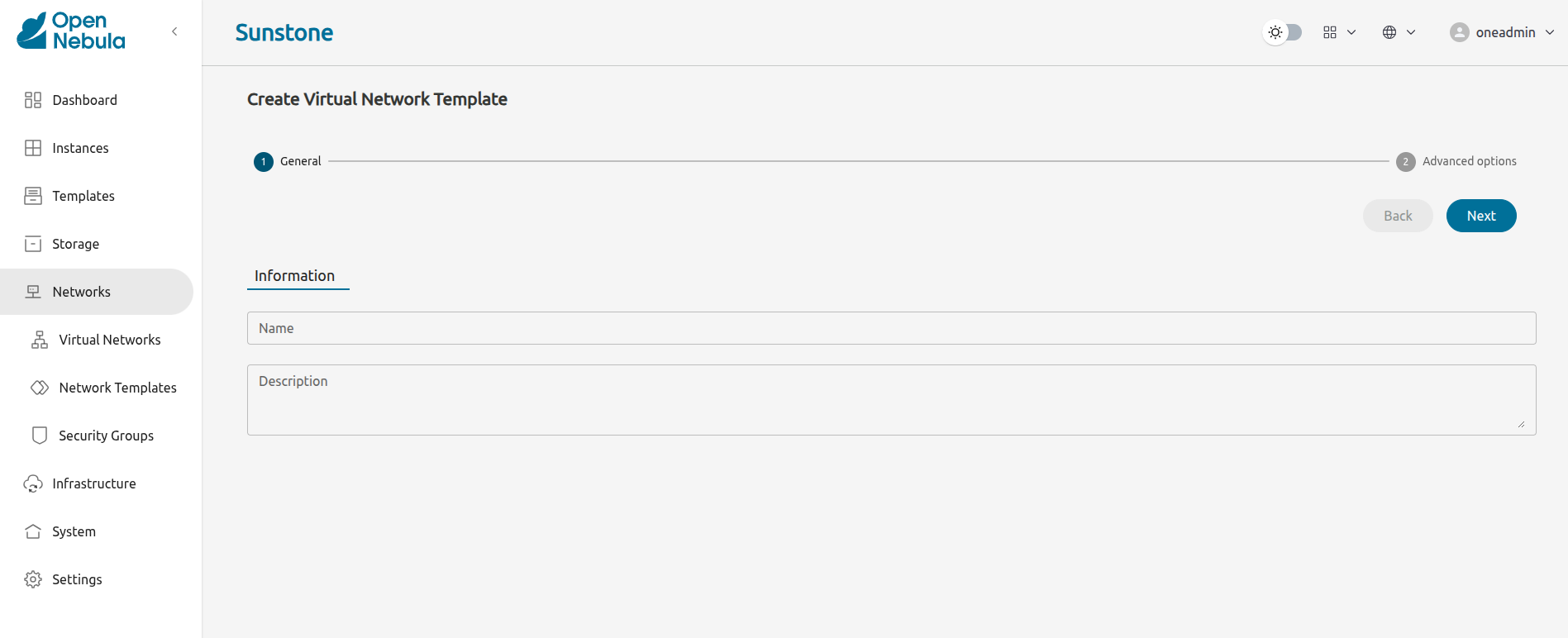
Task: Click the Next button
Action: point(1480,216)
